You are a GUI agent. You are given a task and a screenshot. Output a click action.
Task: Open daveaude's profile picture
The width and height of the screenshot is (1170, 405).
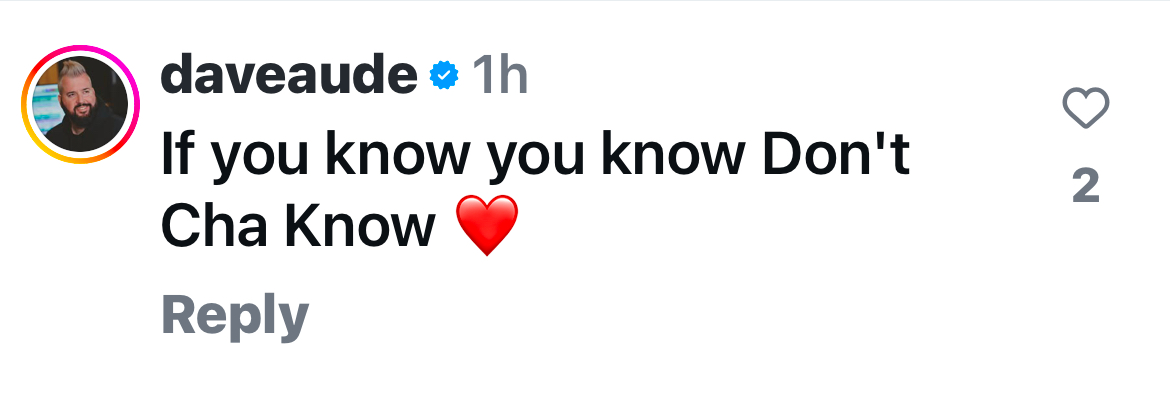[x=81, y=104]
